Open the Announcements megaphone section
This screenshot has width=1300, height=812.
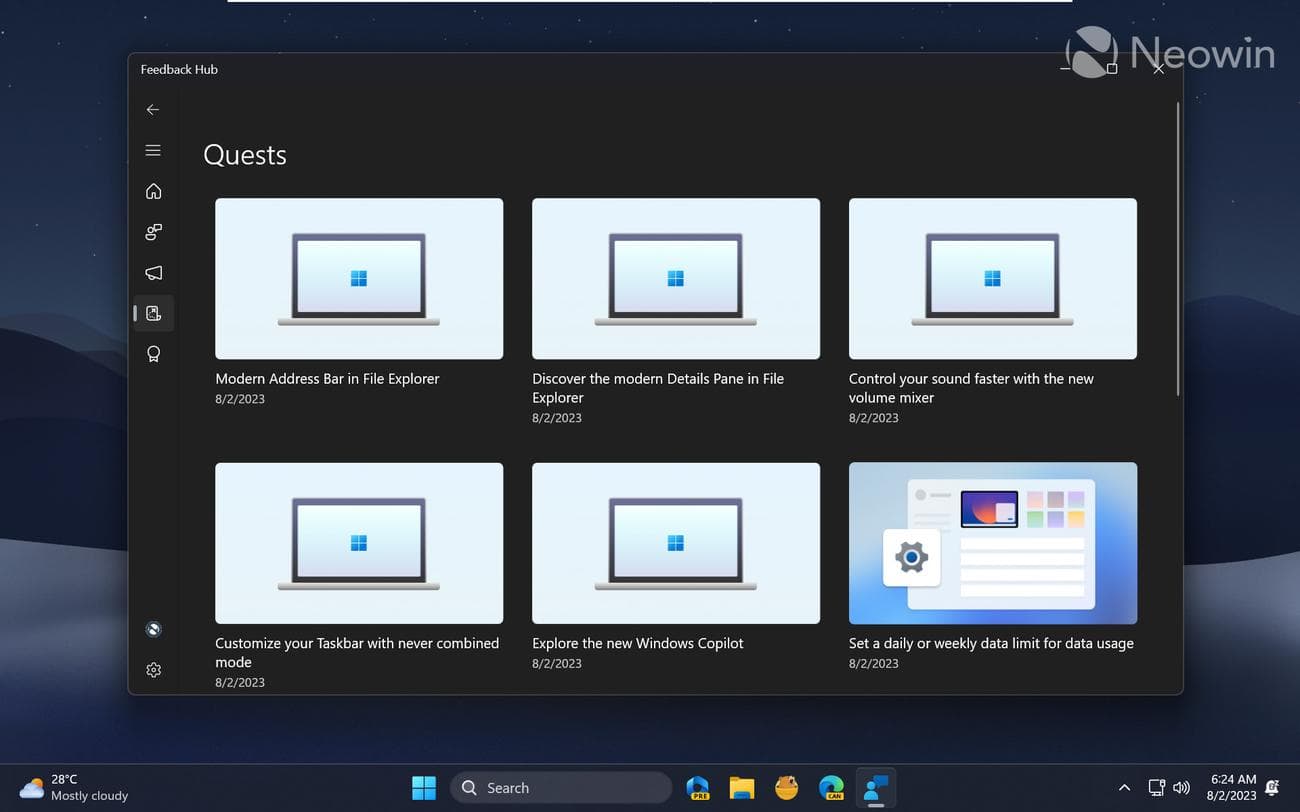153,272
